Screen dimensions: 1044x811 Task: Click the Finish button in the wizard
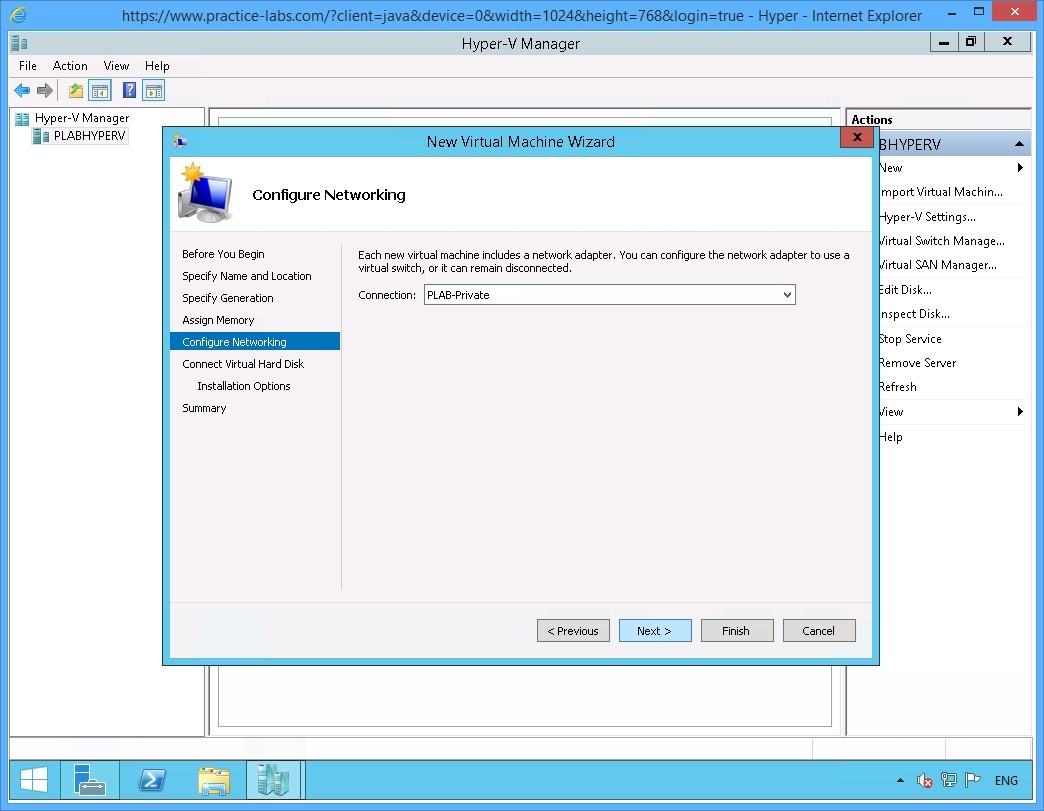(737, 630)
